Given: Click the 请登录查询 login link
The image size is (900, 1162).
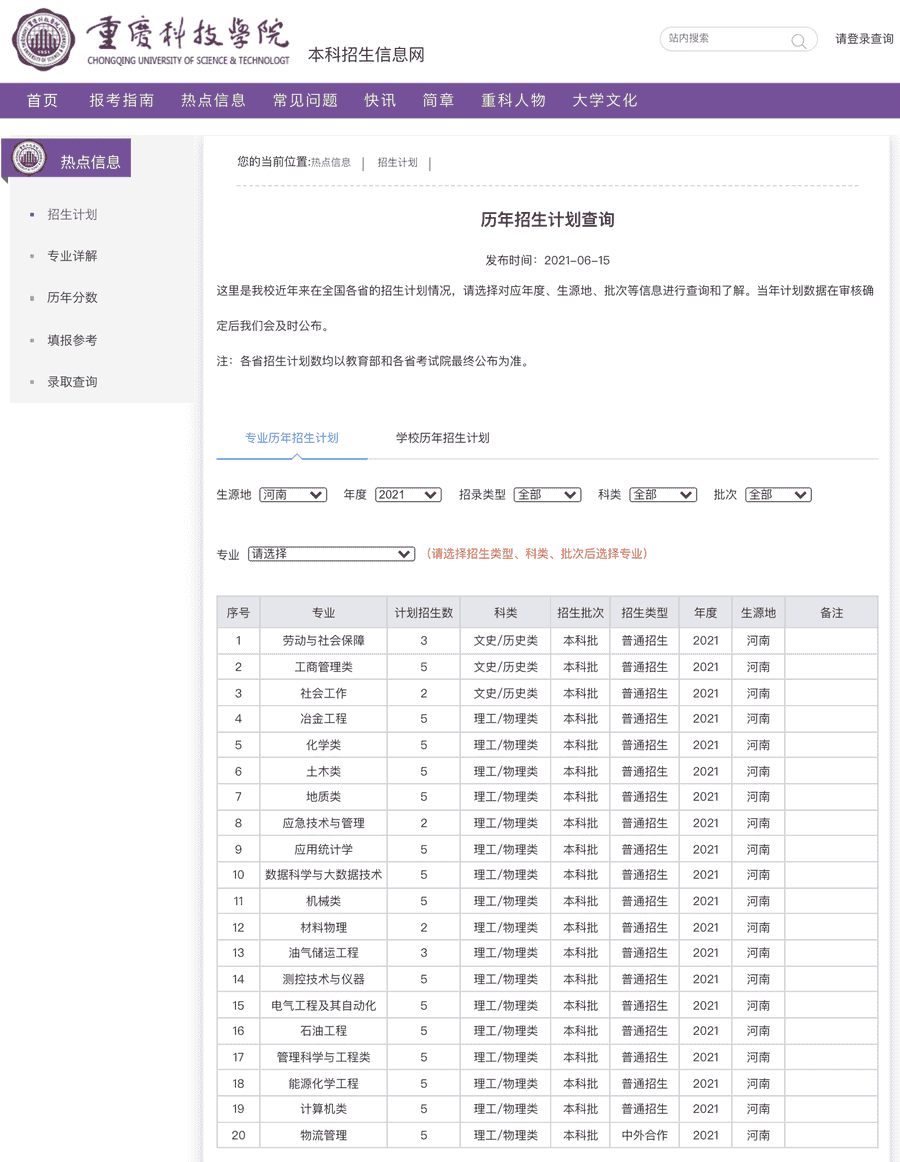Looking at the screenshot, I should click(864, 39).
